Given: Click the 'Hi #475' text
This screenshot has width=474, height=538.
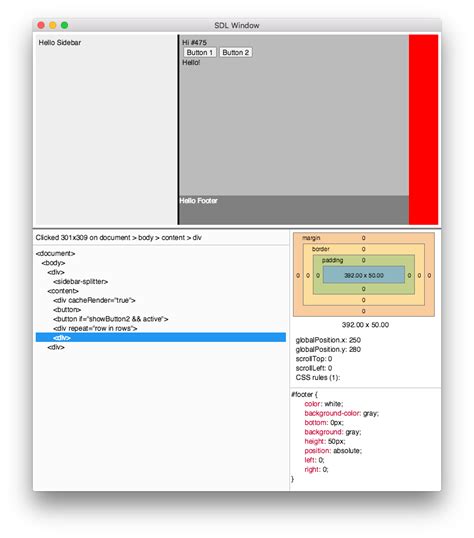Looking at the screenshot, I should [x=194, y=43].
